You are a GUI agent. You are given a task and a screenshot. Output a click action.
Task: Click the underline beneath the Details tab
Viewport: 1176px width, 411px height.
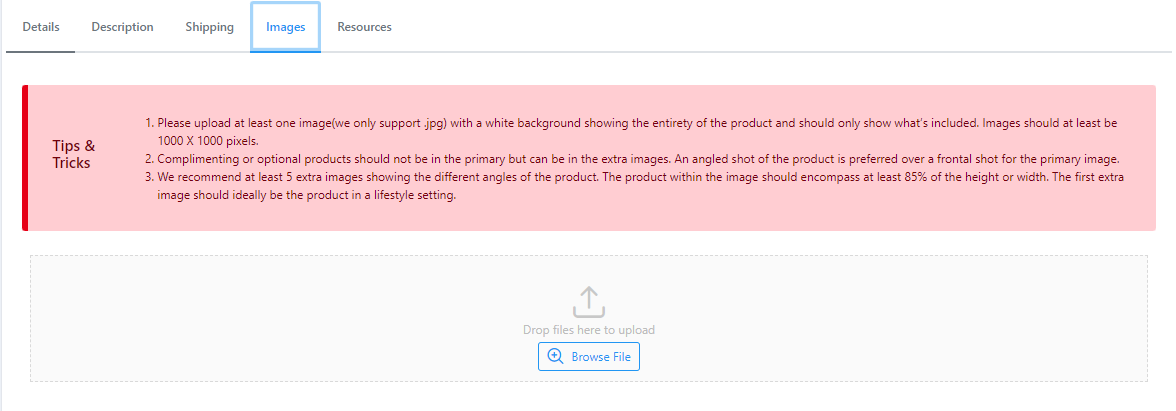coord(40,52)
